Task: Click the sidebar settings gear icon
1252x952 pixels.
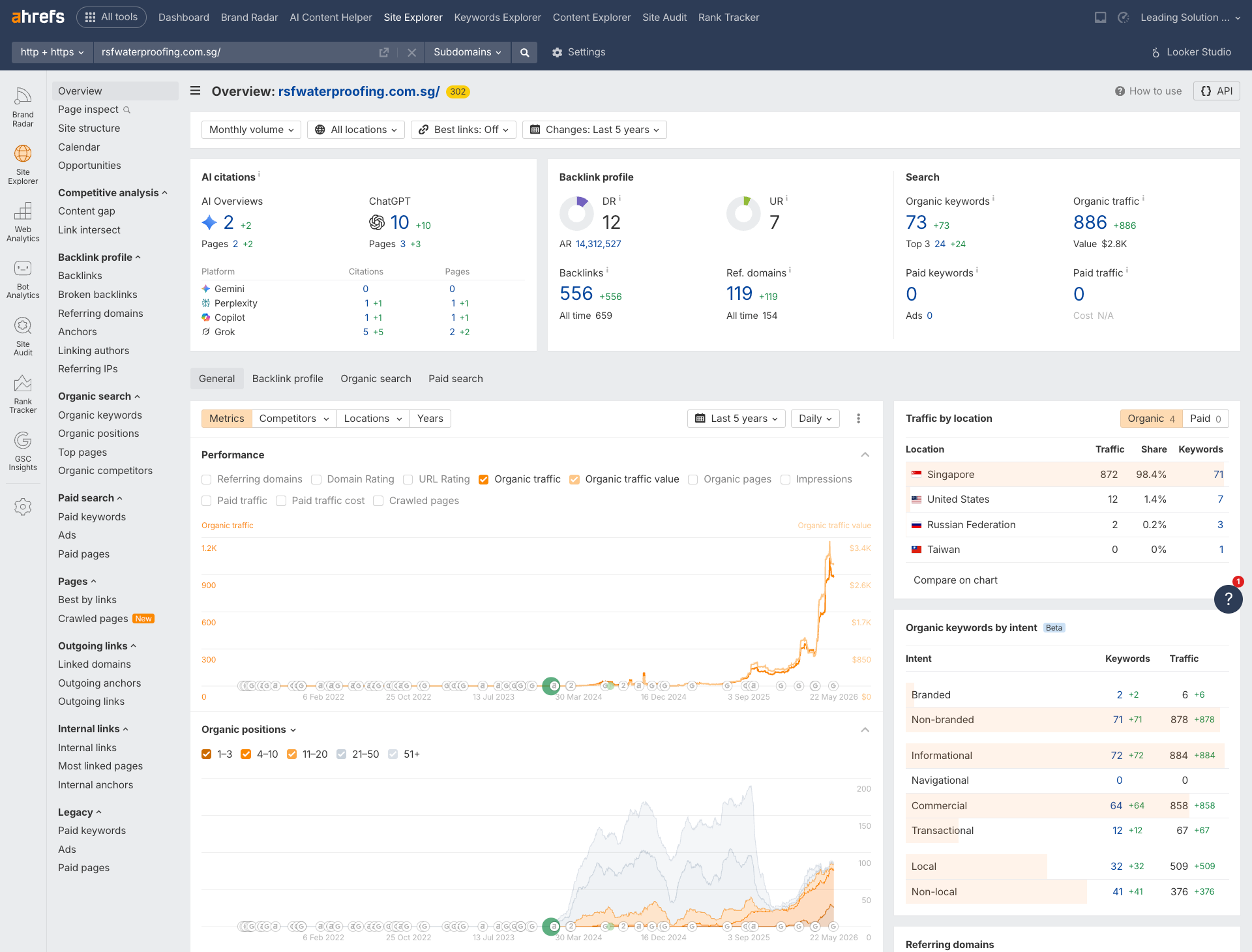Action: coord(23,507)
